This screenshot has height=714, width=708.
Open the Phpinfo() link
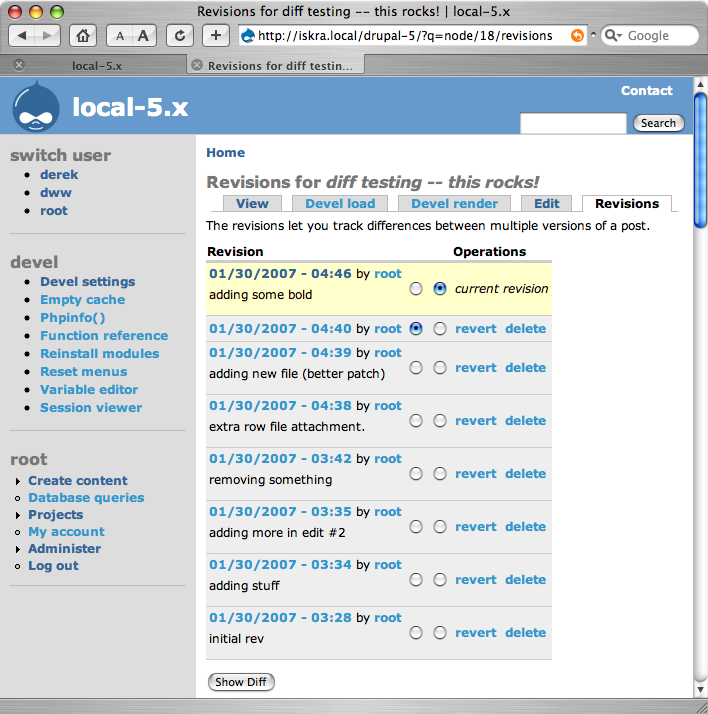72,317
